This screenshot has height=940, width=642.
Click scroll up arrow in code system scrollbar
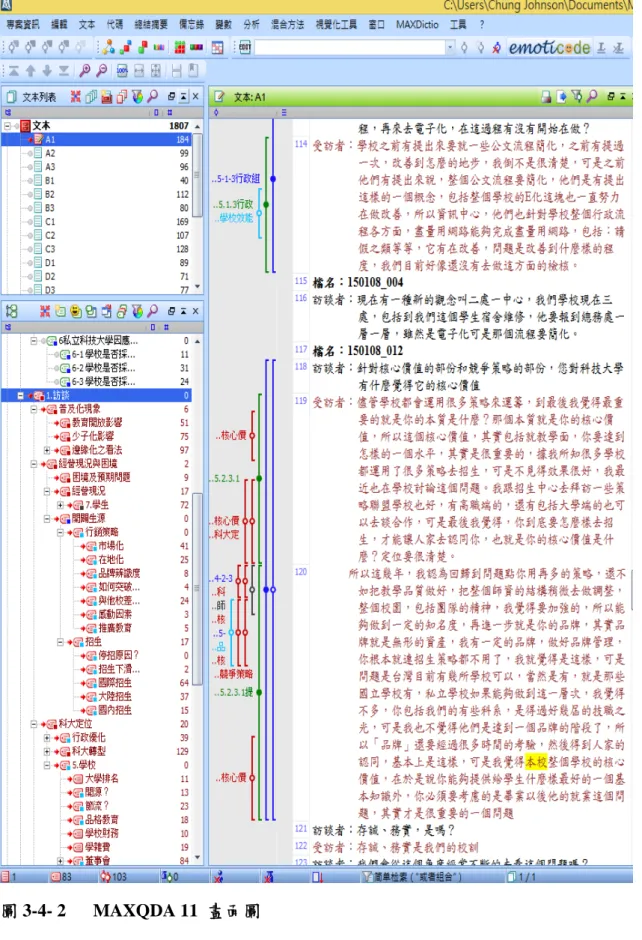point(197,341)
